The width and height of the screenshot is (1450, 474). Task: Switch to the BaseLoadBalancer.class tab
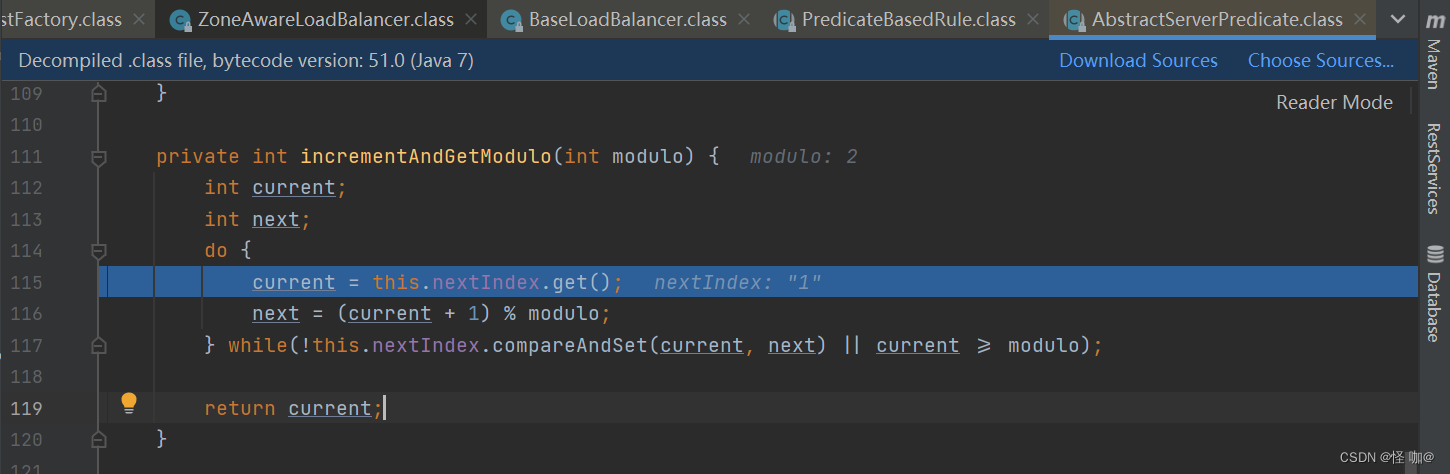[627, 19]
